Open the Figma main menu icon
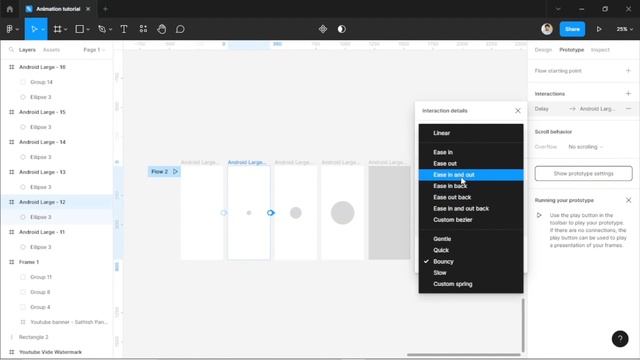The width and height of the screenshot is (640, 360). tap(9, 29)
